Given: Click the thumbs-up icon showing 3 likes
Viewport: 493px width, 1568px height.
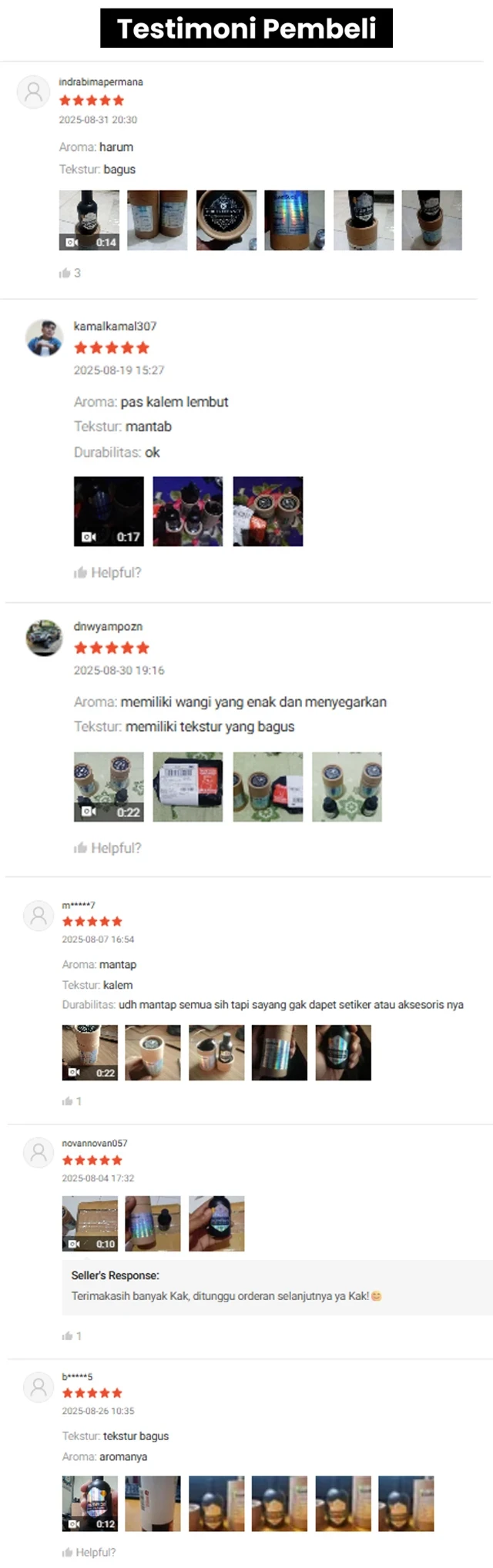Looking at the screenshot, I should tap(65, 273).
